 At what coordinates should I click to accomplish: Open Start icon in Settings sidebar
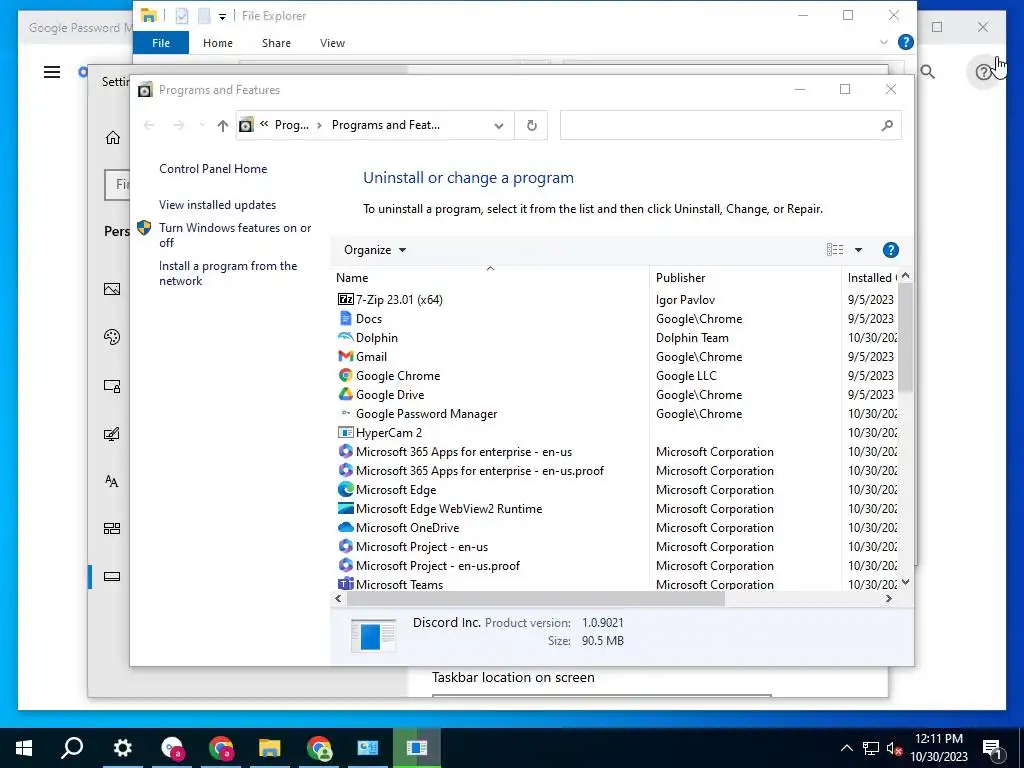tap(112, 528)
